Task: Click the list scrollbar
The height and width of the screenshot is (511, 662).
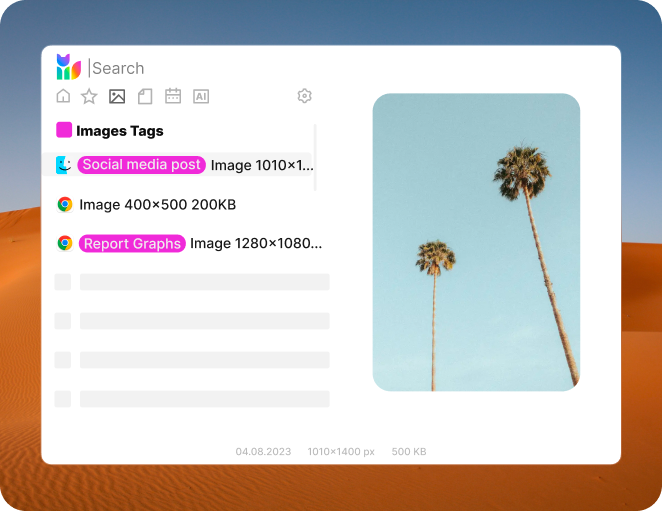Action: [x=315, y=158]
